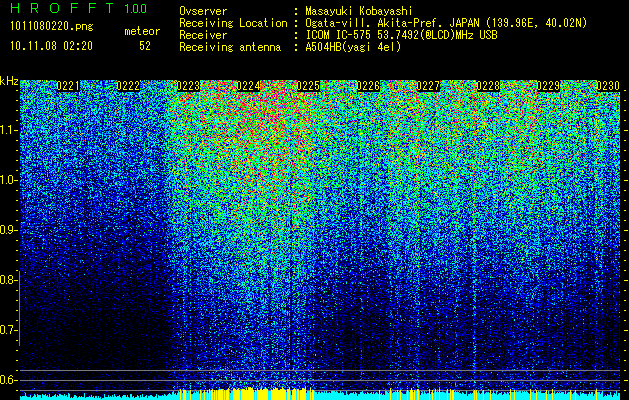Click the meteor count value 52

[145, 46]
